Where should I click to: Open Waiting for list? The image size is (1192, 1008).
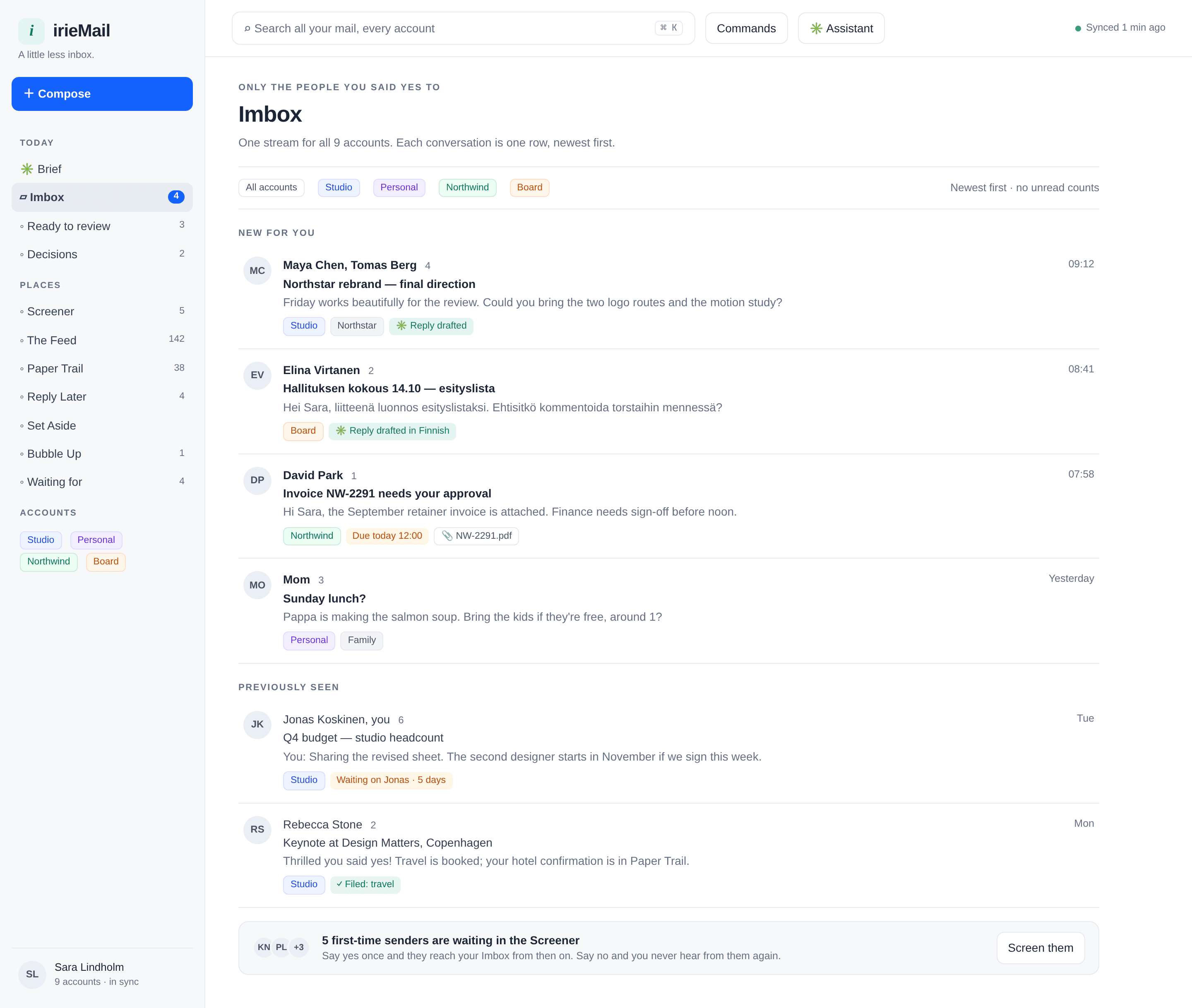click(x=102, y=482)
